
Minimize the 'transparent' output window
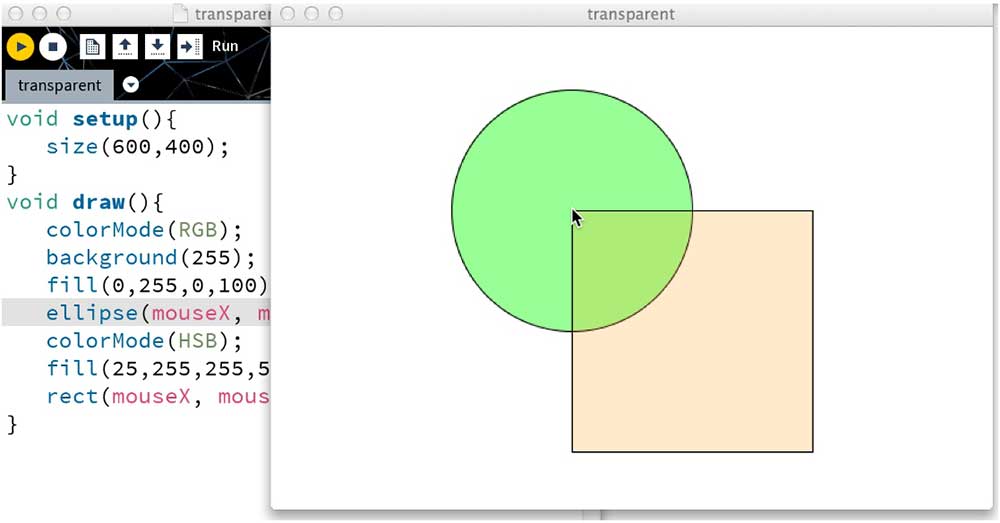(x=312, y=14)
